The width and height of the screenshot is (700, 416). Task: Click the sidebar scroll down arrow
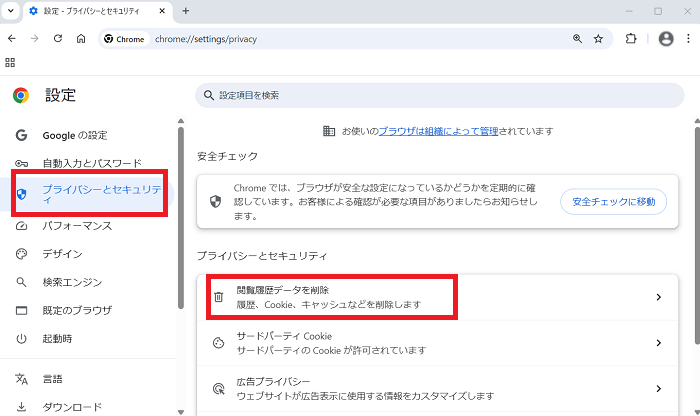point(181,412)
